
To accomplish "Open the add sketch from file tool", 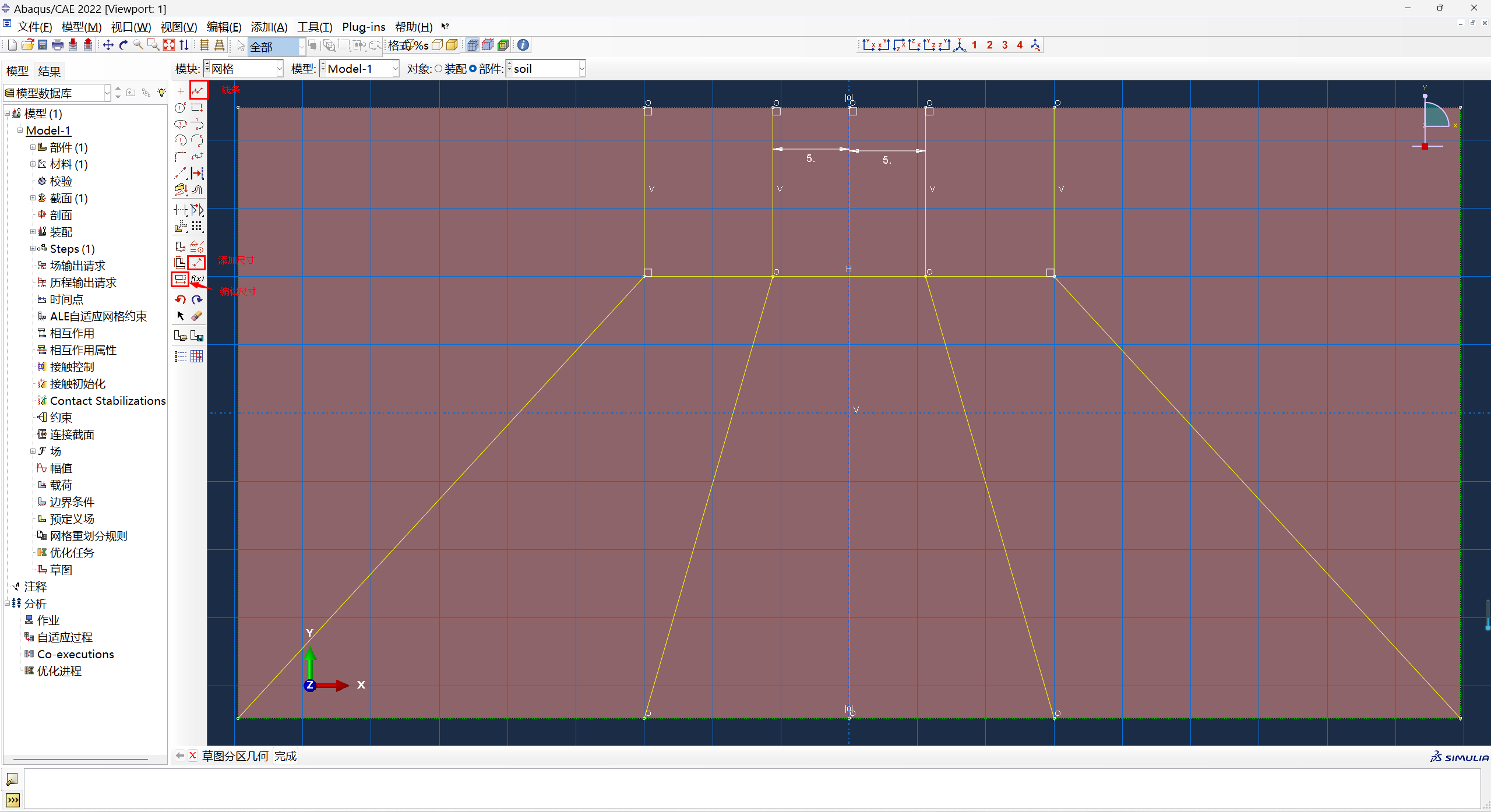I will [x=181, y=336].
